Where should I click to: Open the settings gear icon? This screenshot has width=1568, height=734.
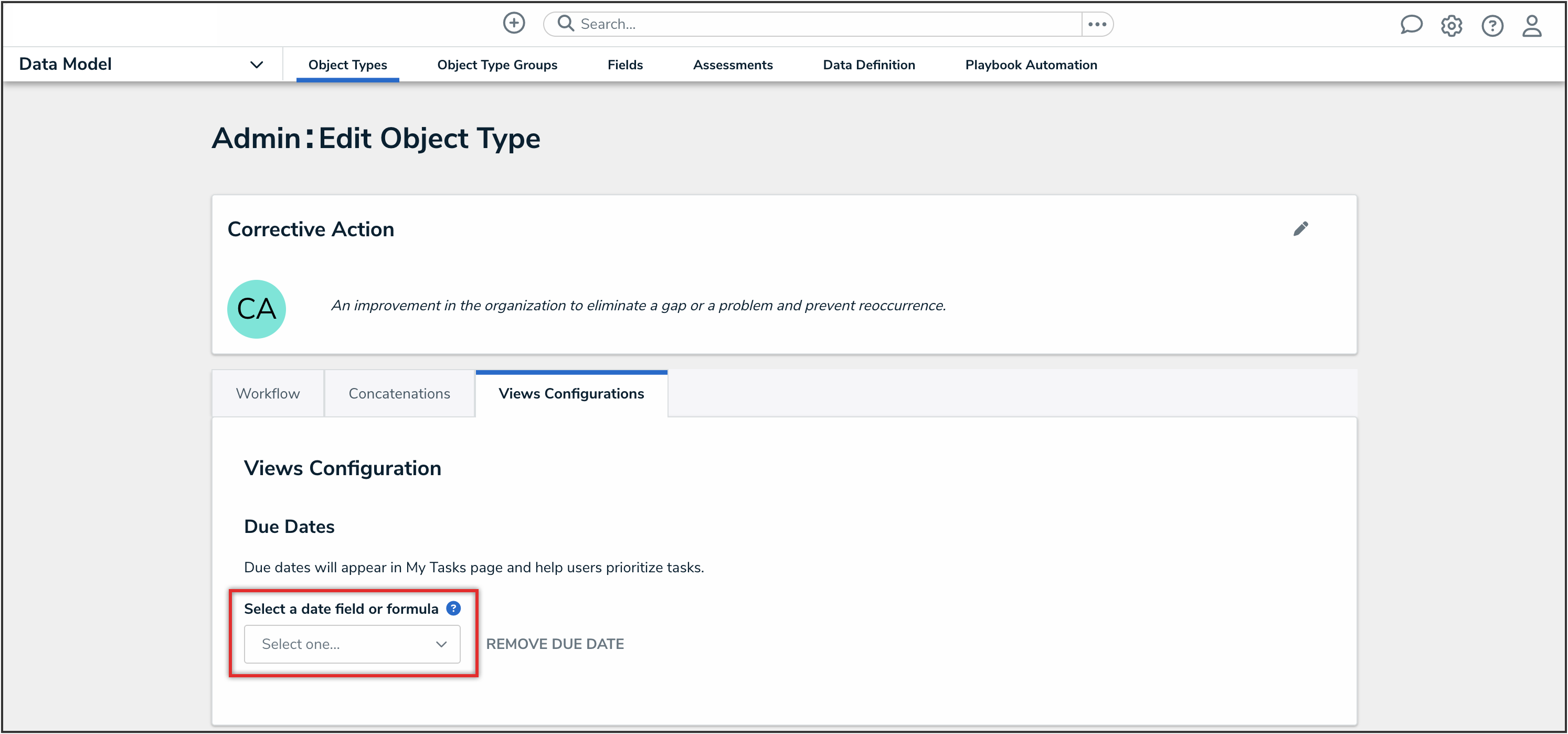[x=1451, y=26]
